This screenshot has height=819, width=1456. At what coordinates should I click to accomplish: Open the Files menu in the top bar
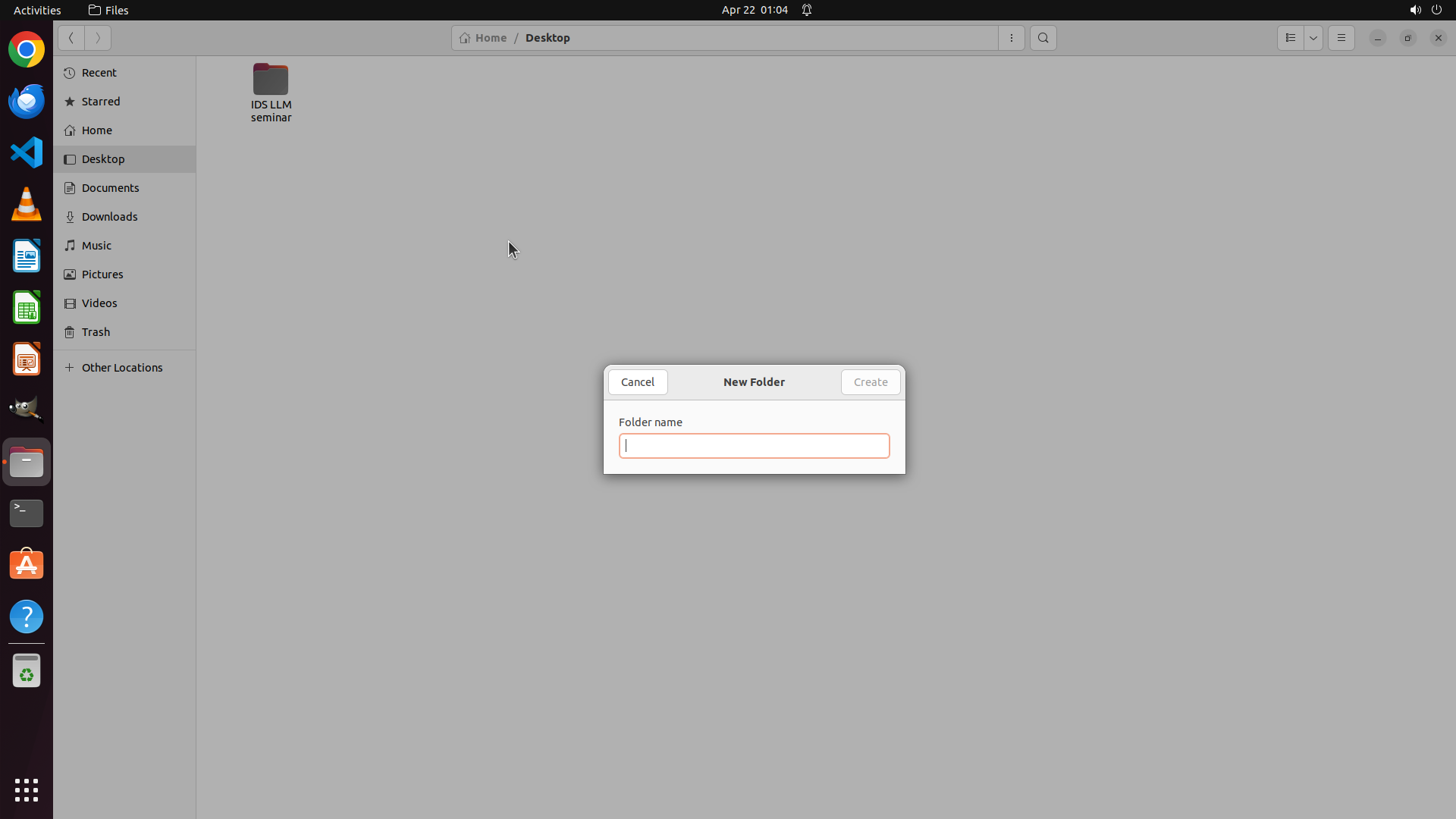click(x=108, y=10)
